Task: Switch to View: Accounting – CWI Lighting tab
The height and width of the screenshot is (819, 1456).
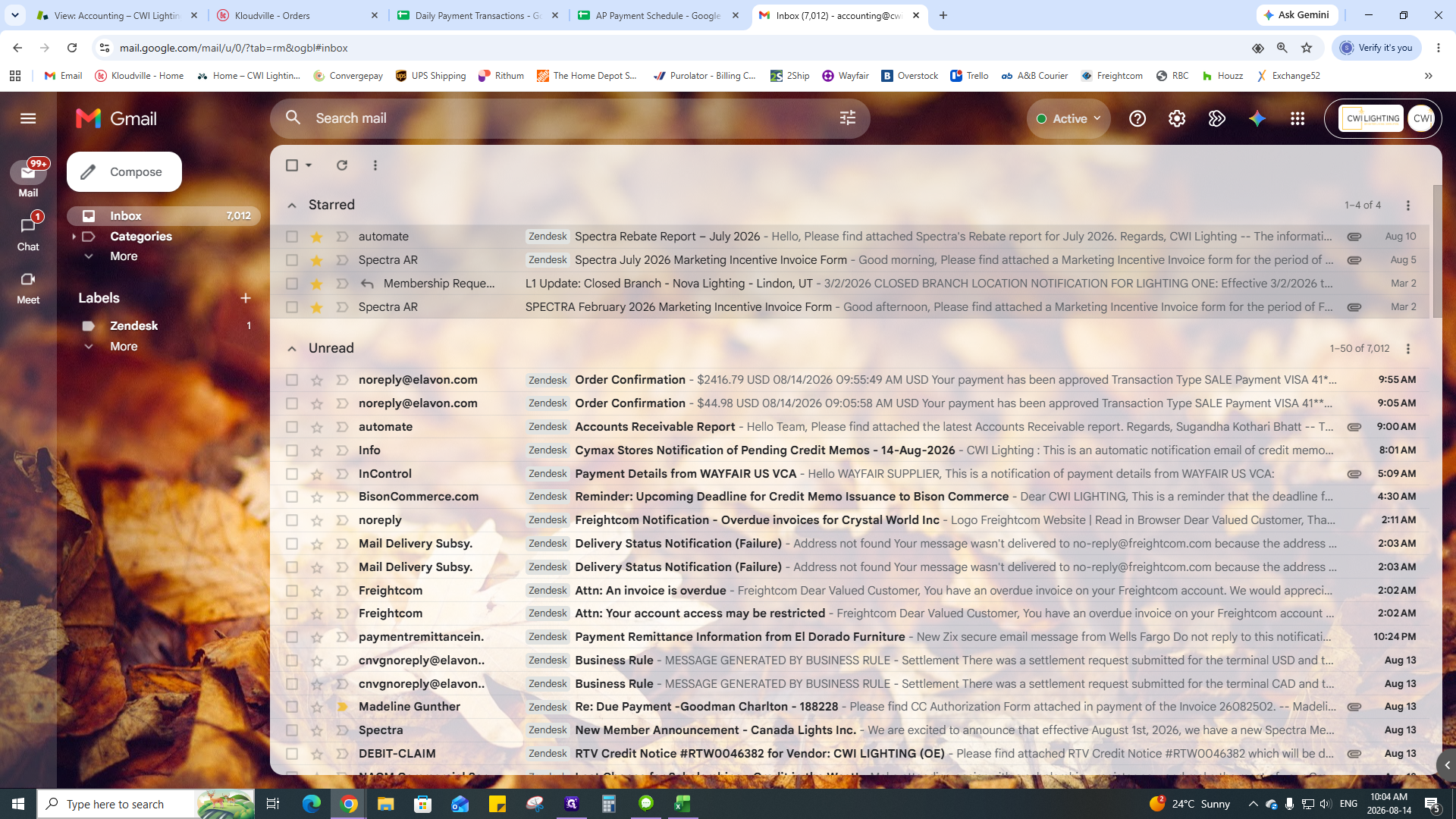Action: click(118, 15)
